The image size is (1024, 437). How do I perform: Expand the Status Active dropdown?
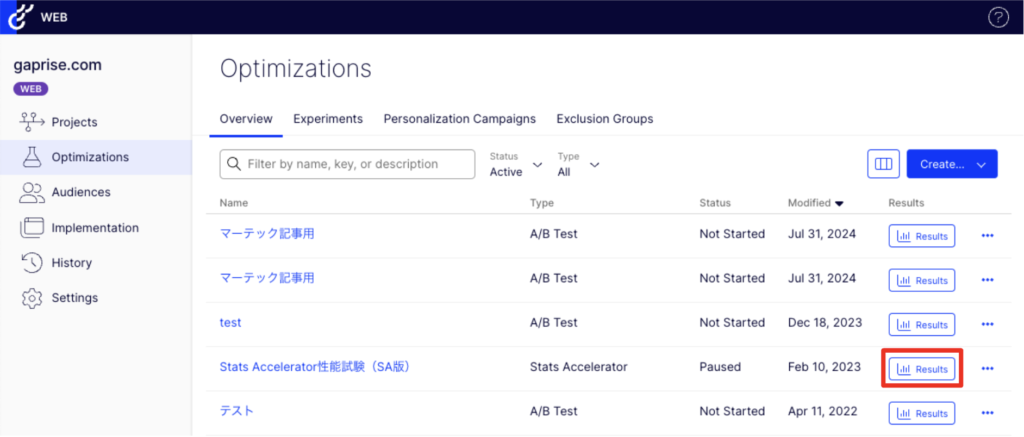pyautogui.click(x=516, y=164)
